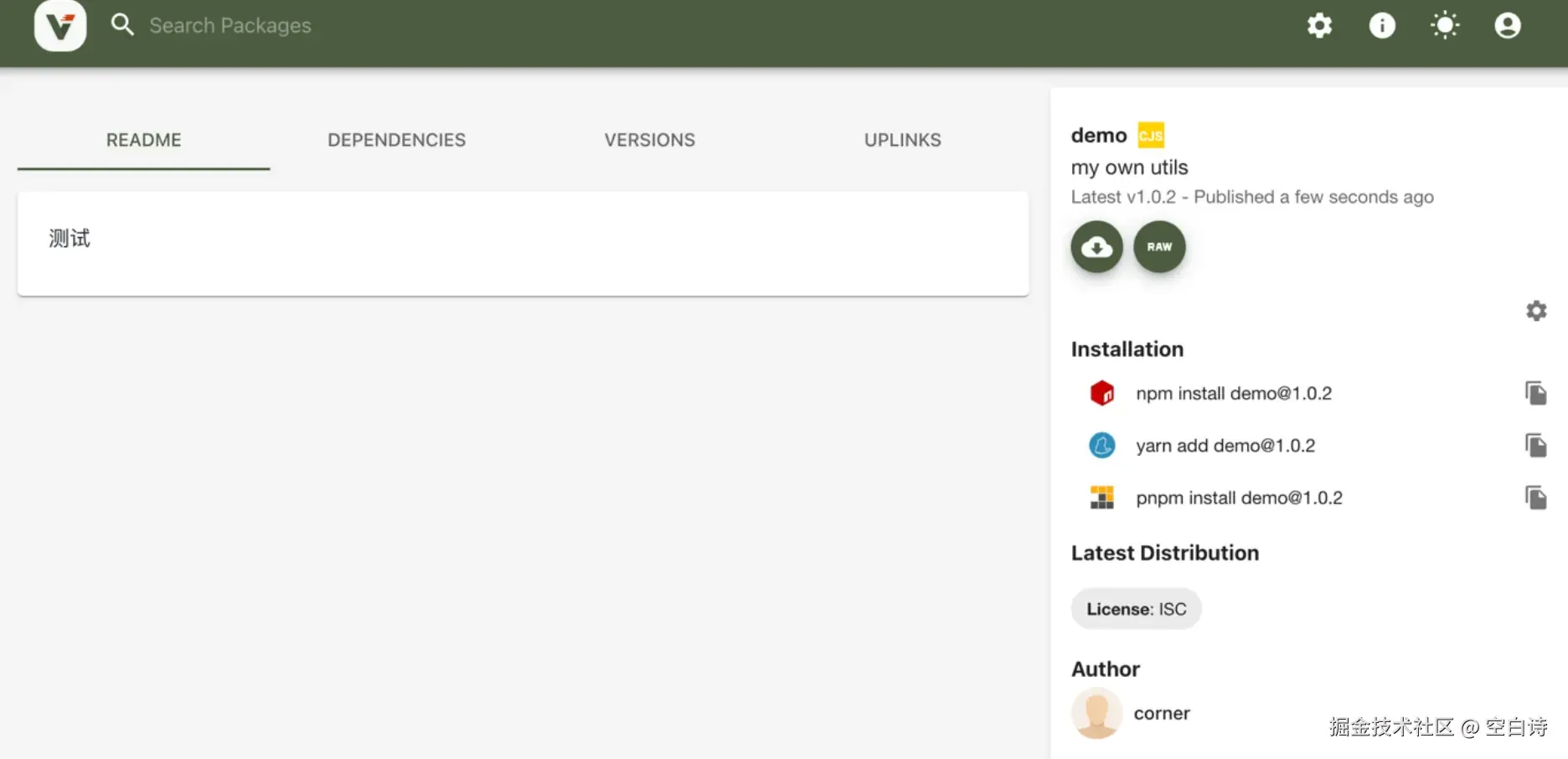Switch to the VERSIONS tab
The height and width of the screenshot is (759, 1568).
tap(650, 140)
